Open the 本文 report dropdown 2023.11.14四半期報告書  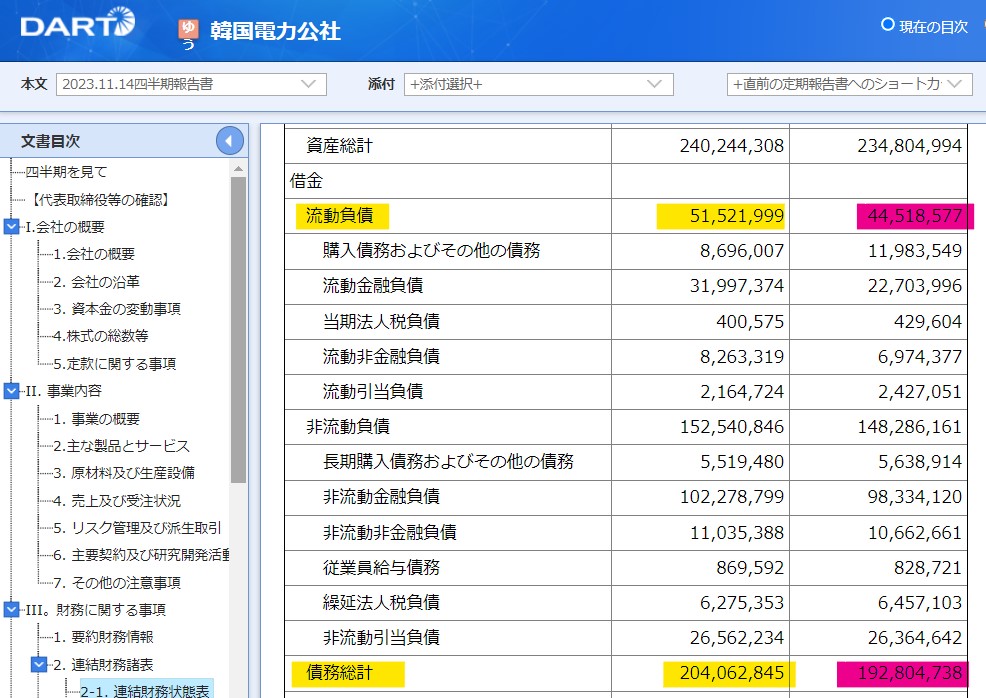[x=191, y=84]
